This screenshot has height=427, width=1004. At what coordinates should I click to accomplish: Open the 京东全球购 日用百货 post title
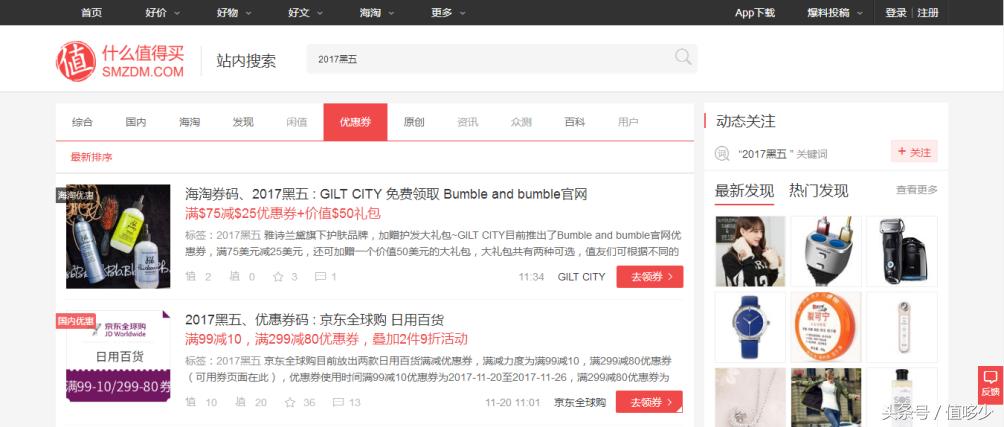pos(314,319)
